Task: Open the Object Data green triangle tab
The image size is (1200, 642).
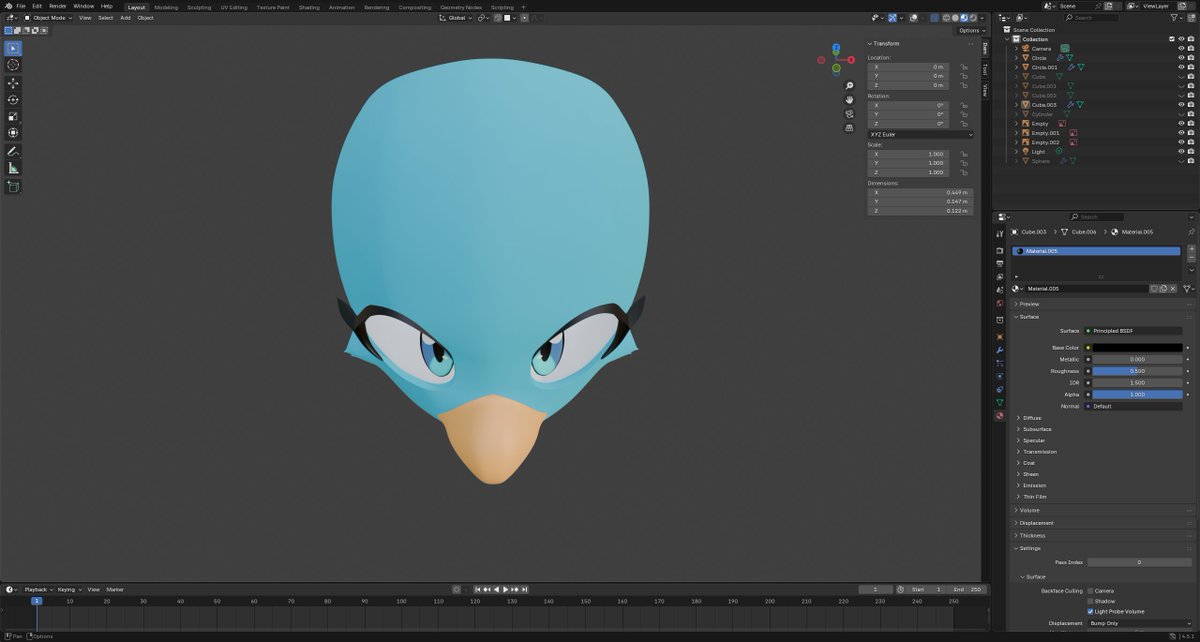Action: tap(999, 402)
